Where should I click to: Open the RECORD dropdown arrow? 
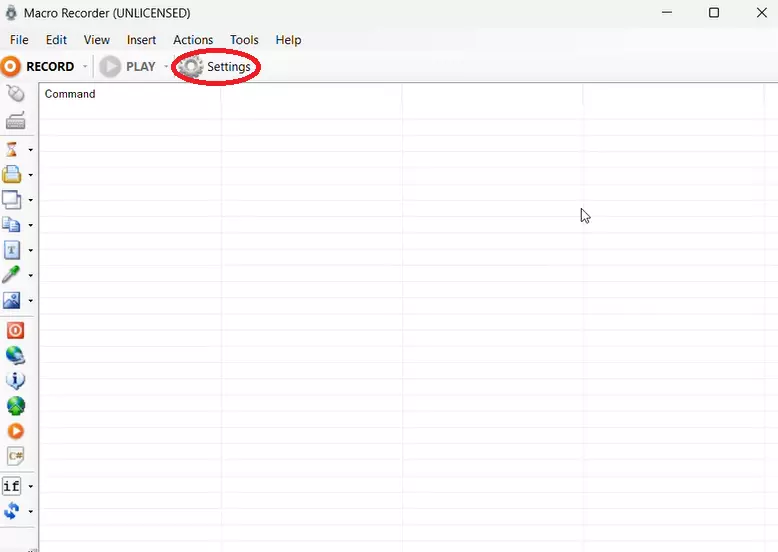click(85, 66)
